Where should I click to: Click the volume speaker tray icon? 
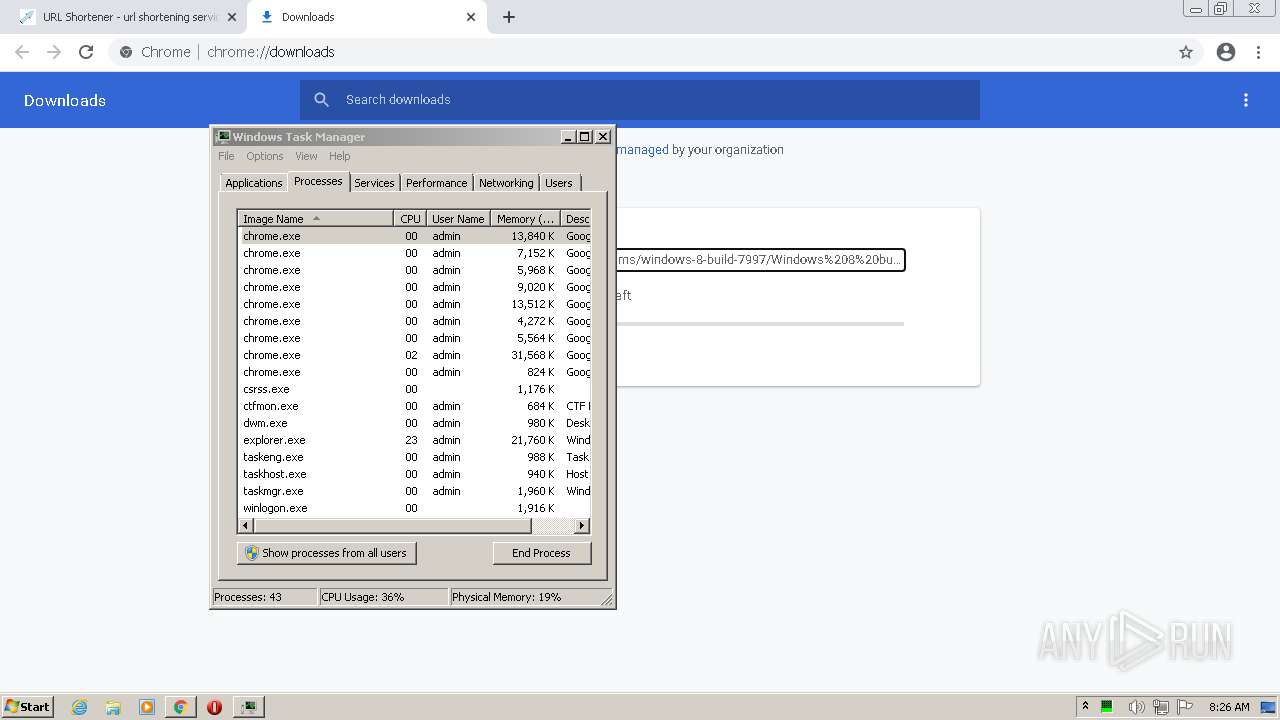tap(1137, 707)
